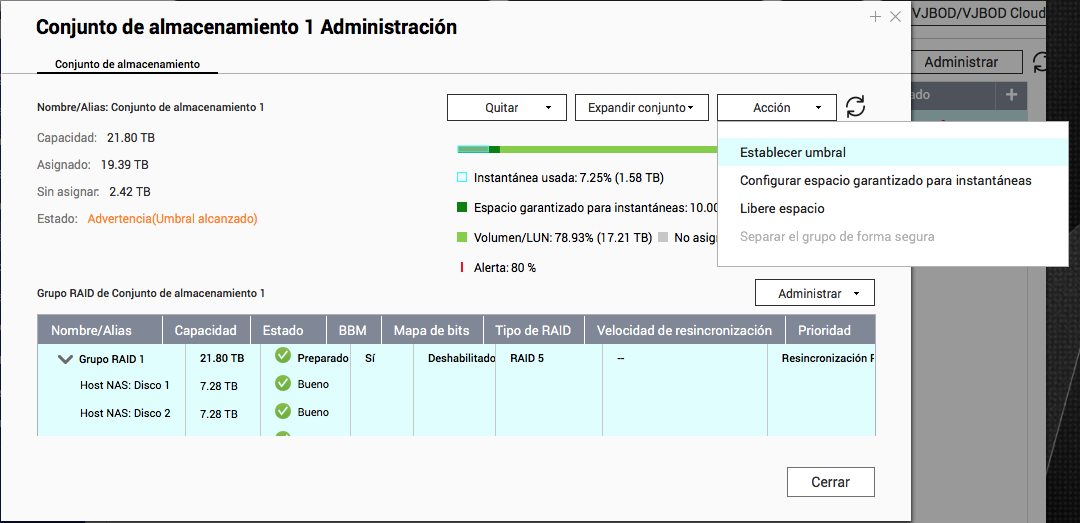
Task: Open the Expandir conjunto dropdown
Action: pos(641,108)
